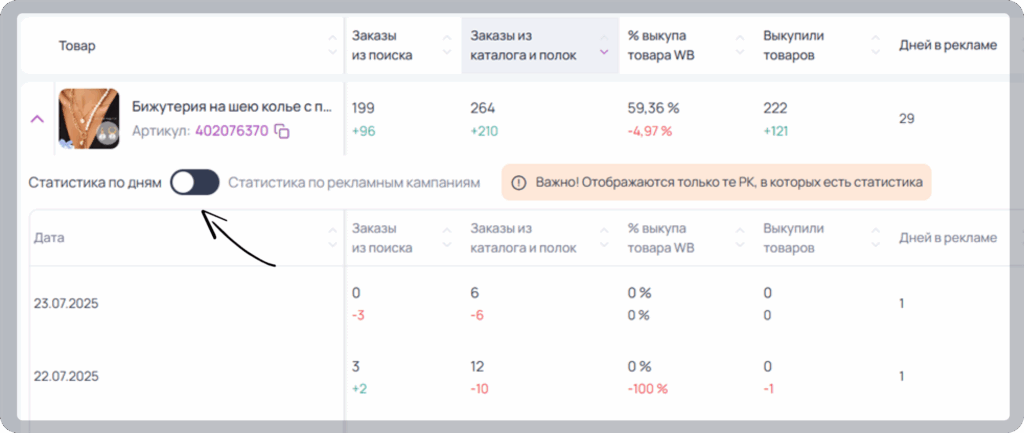Collapse the product row with chevron
This screenshot has width=1024, height=433.
(x=38, y=119)
